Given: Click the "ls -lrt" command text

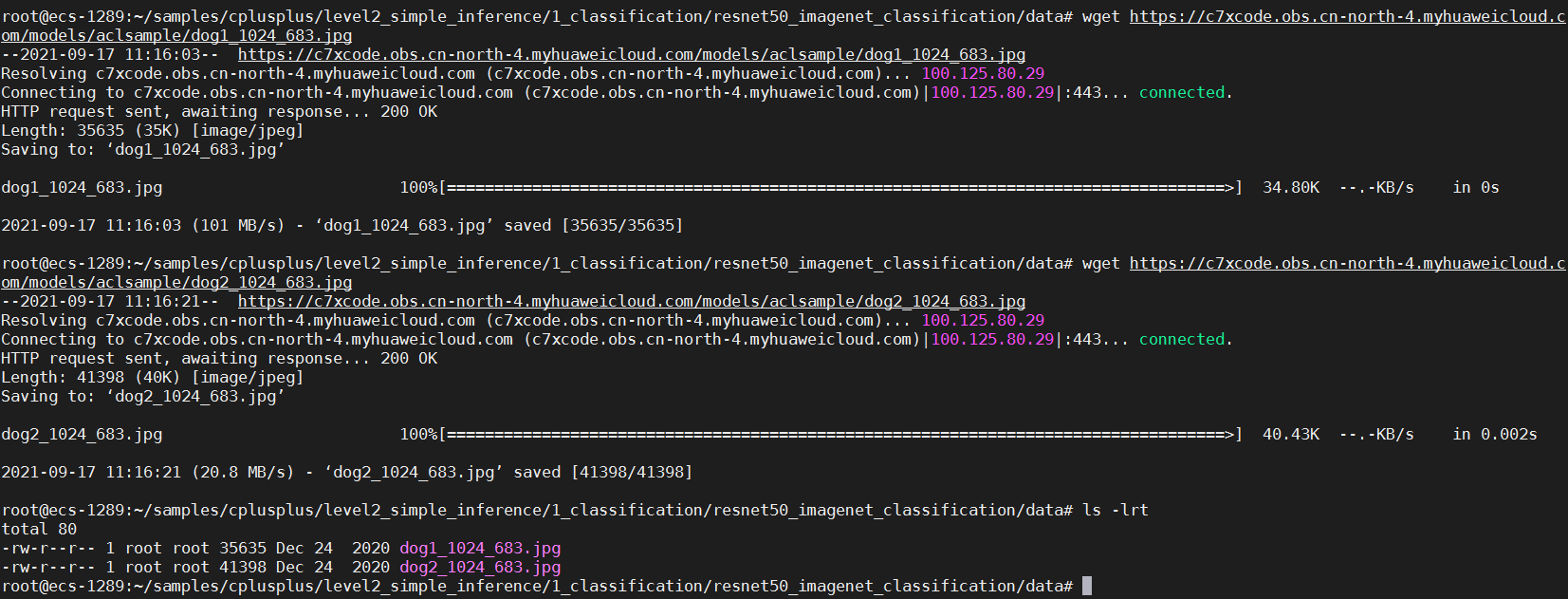Looking at the screenshot, I should [1116, 511].
